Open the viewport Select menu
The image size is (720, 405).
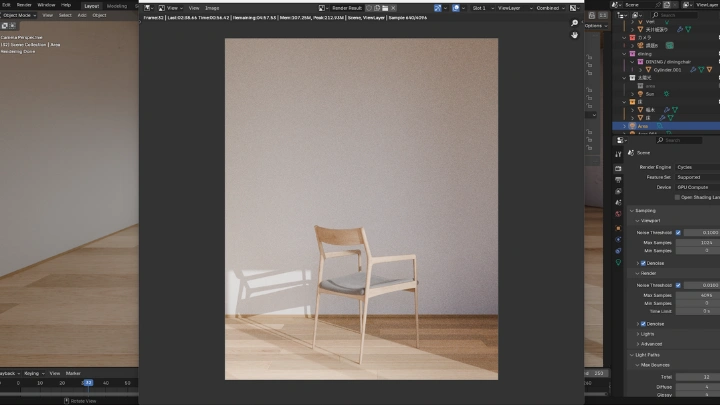65,15
